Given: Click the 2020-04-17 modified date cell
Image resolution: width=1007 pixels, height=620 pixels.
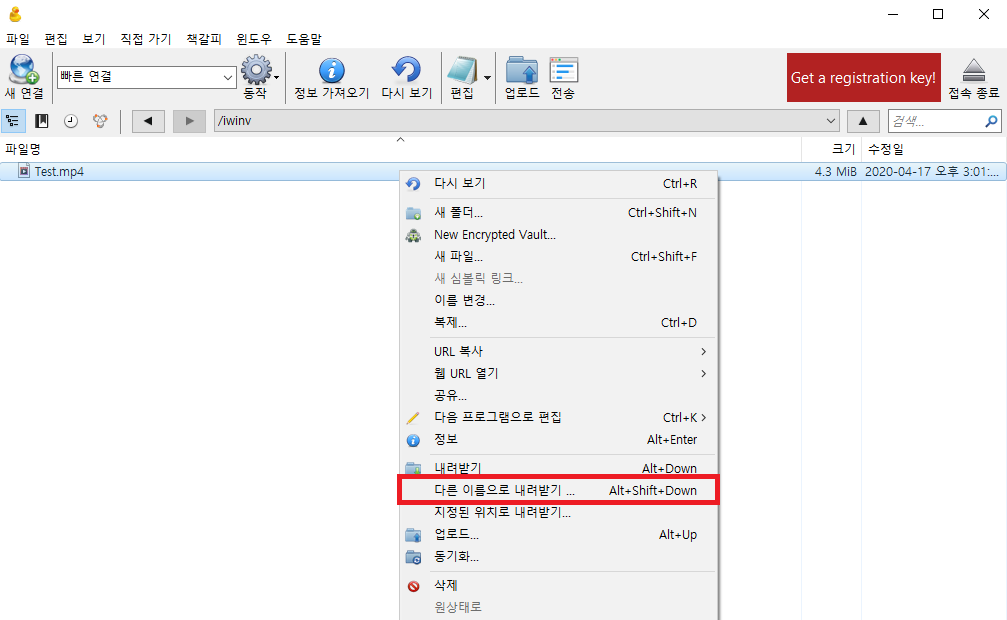Looking at the screenshot, I should tap(931, 172).
